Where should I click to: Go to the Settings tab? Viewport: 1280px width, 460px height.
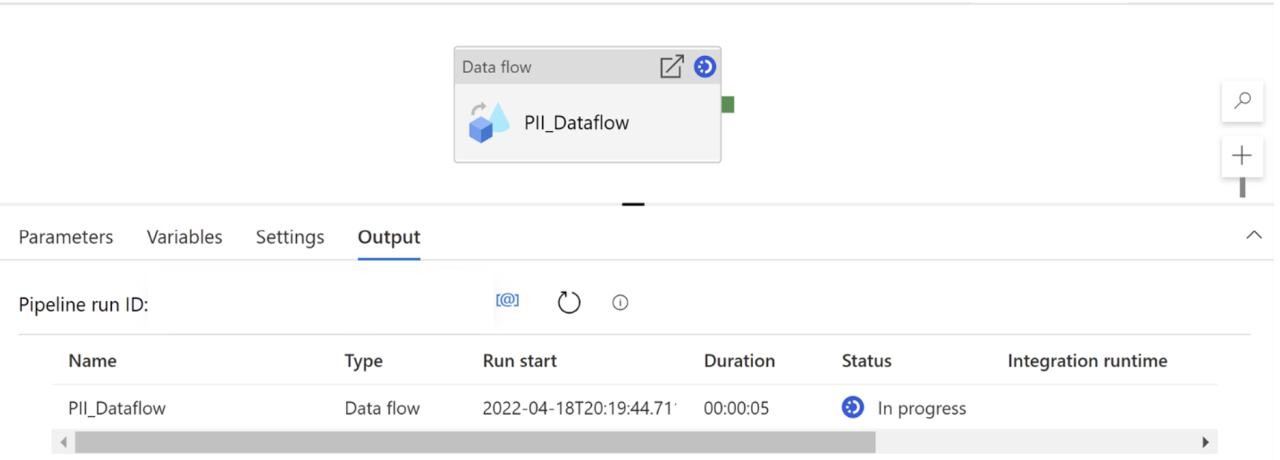290,237
